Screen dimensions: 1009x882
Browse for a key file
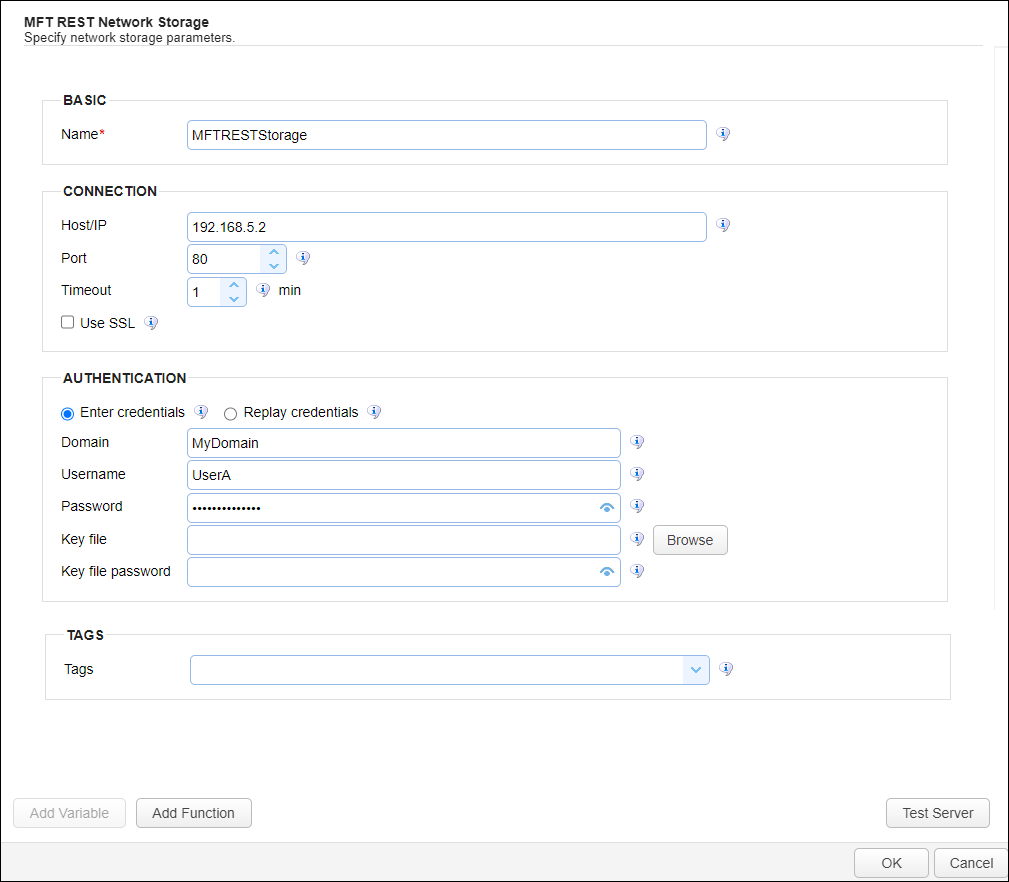pos(690,540)
